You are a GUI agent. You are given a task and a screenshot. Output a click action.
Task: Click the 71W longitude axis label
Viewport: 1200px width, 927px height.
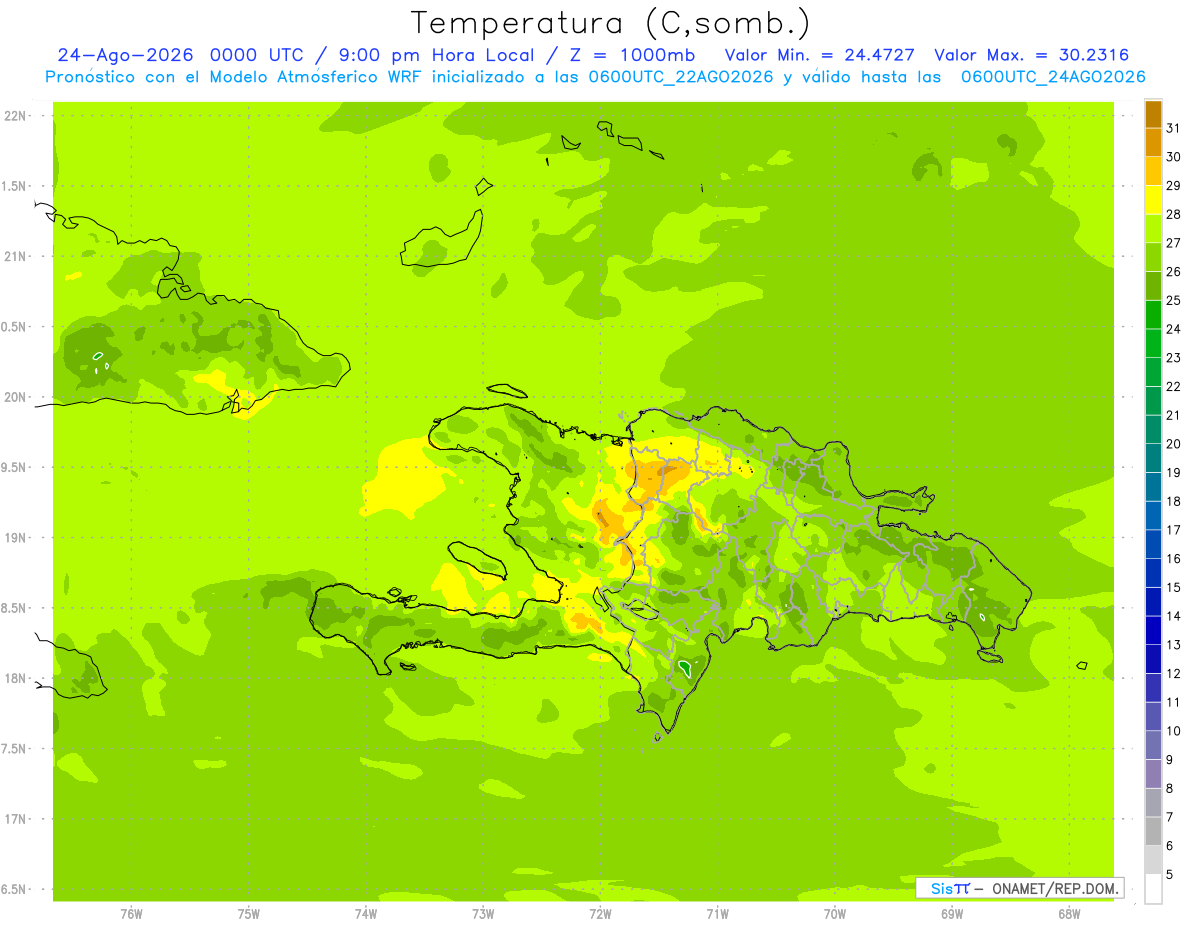pos(717,914)
